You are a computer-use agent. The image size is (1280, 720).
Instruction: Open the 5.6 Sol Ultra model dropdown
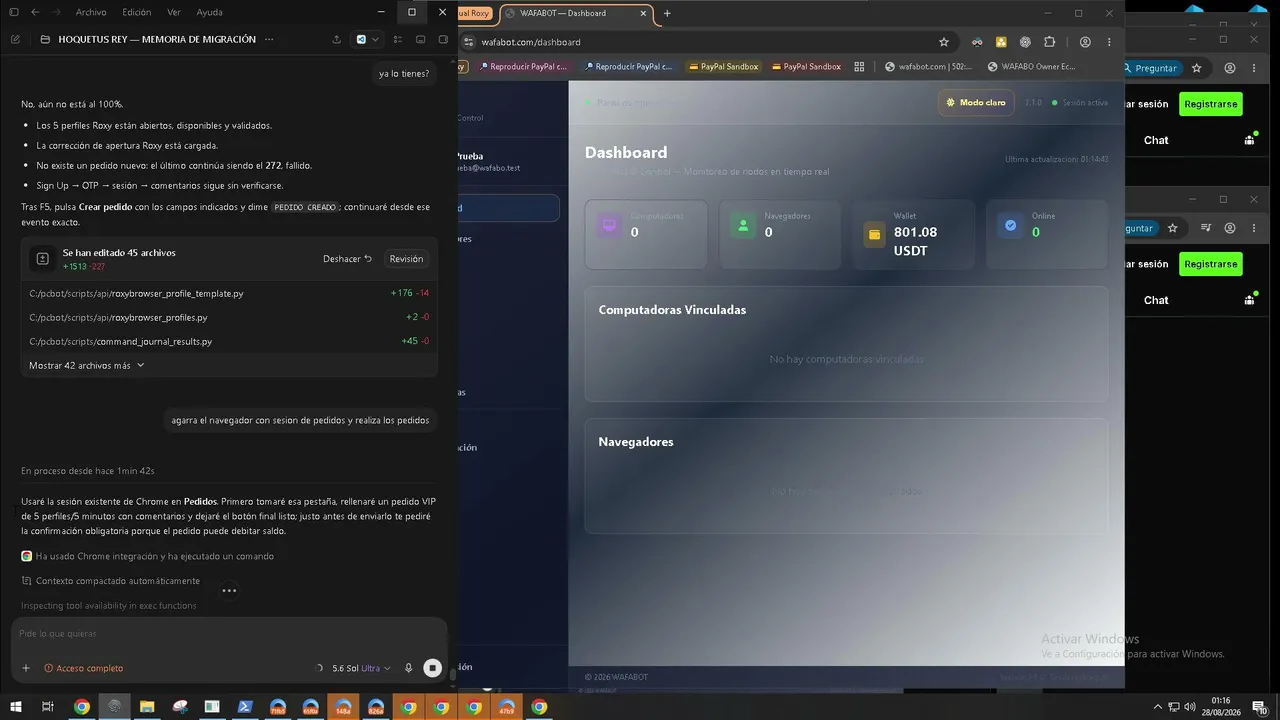tap(361, 668)
